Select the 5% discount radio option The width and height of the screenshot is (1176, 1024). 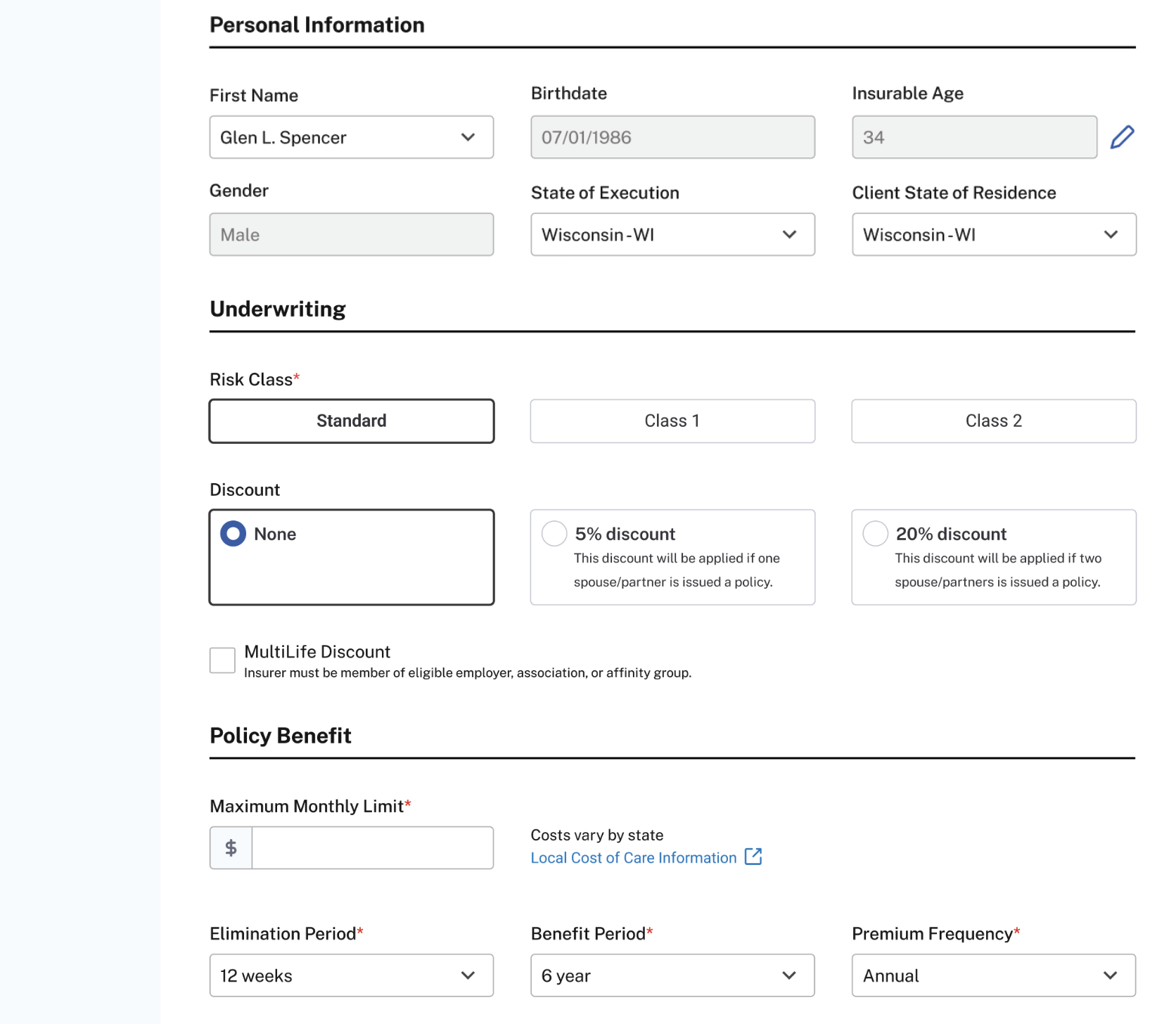pos(554,534)
